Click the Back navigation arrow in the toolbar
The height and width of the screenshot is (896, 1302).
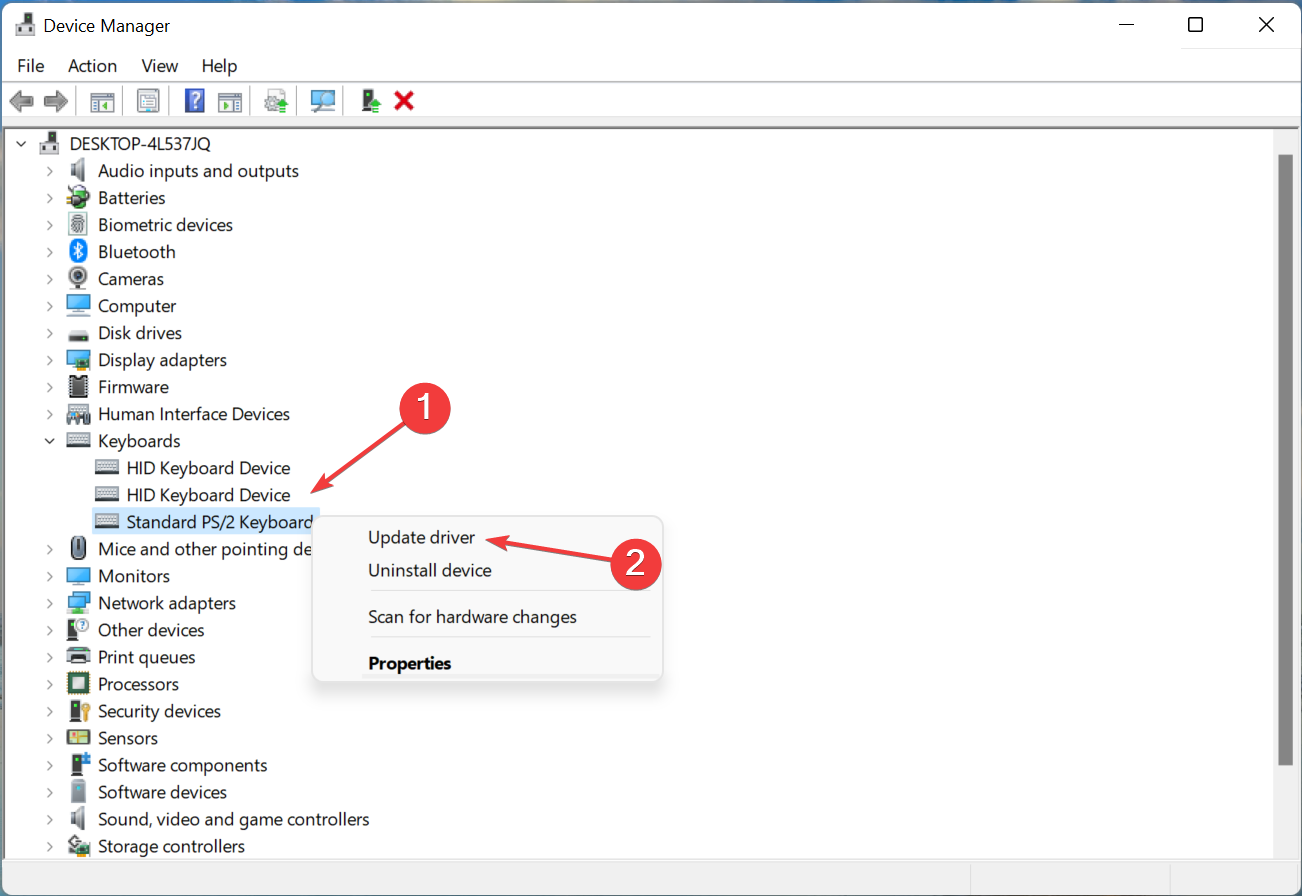(x=22, y=100)
